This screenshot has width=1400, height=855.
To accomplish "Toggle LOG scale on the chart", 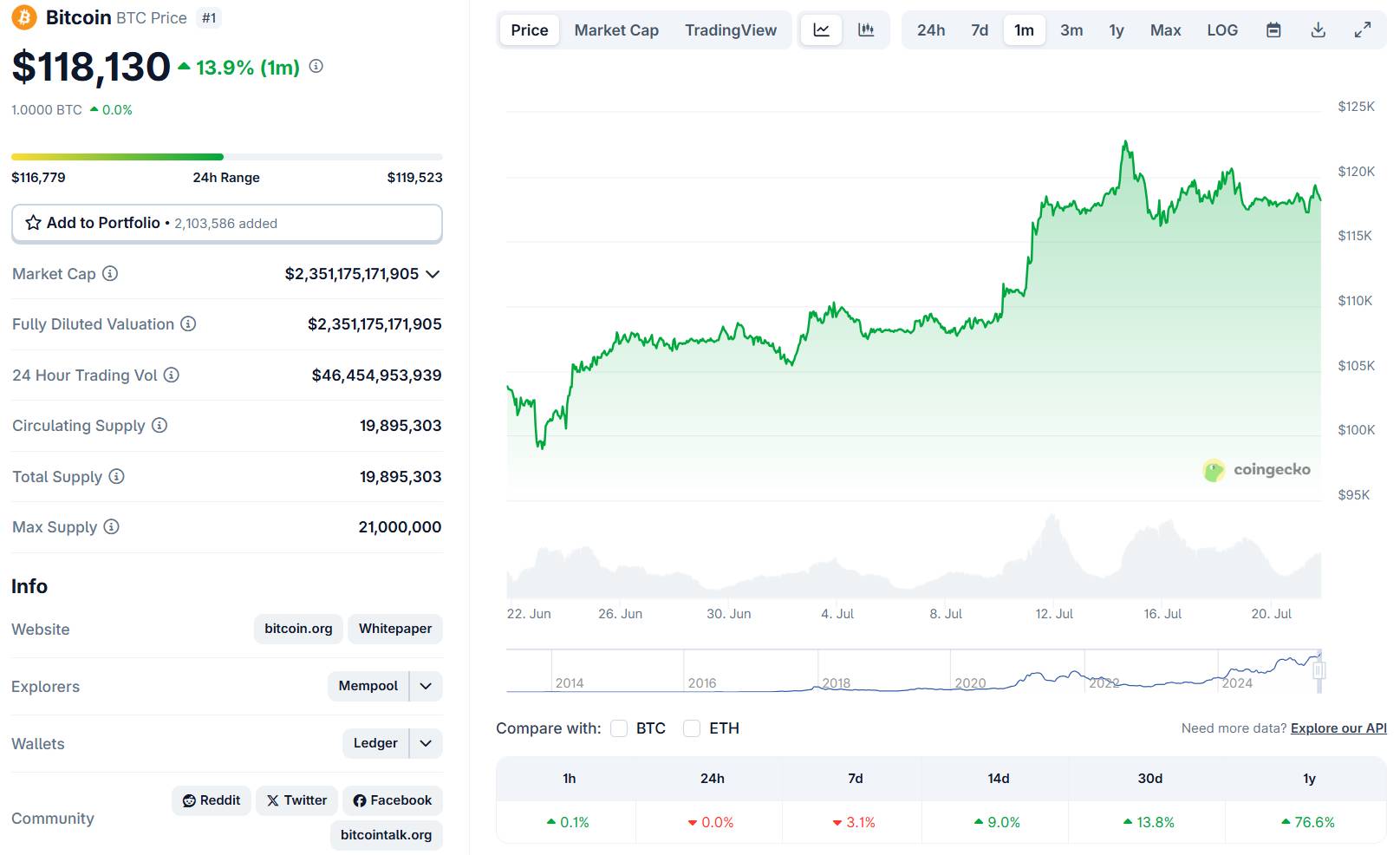I will [x=1222, y=30].
